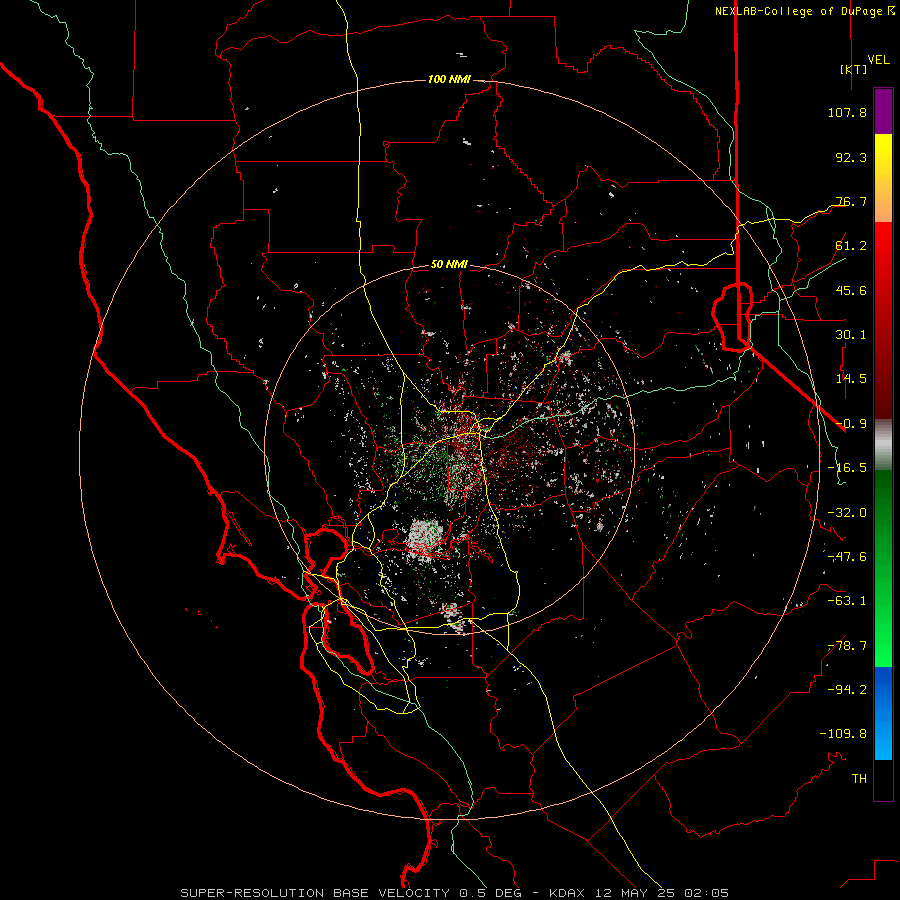Click the Super-Resolution Base Velocity title caption

(x=455, y=893)
